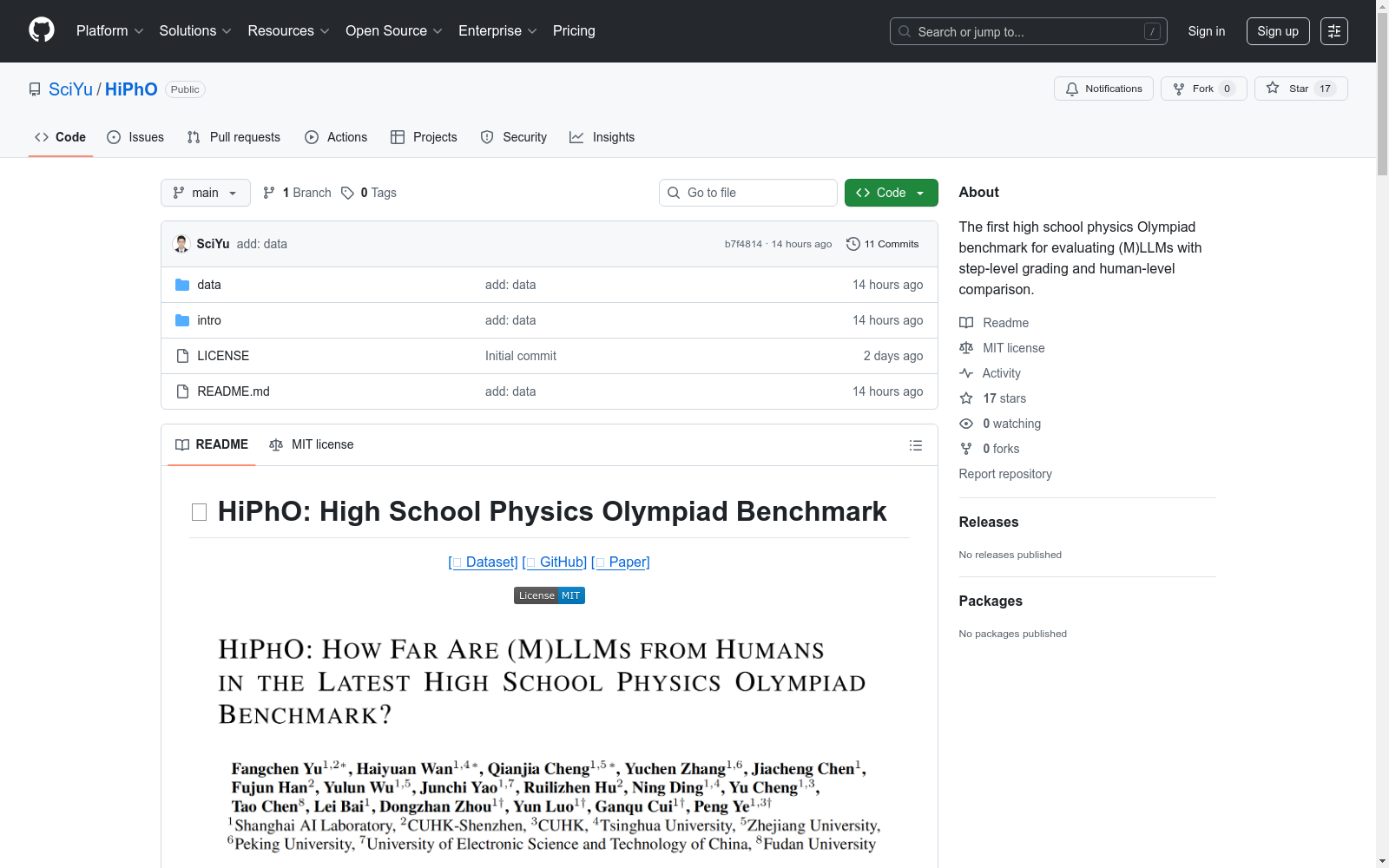
Task: Select the star icon beside 17 stars
Action: [966, 398]
